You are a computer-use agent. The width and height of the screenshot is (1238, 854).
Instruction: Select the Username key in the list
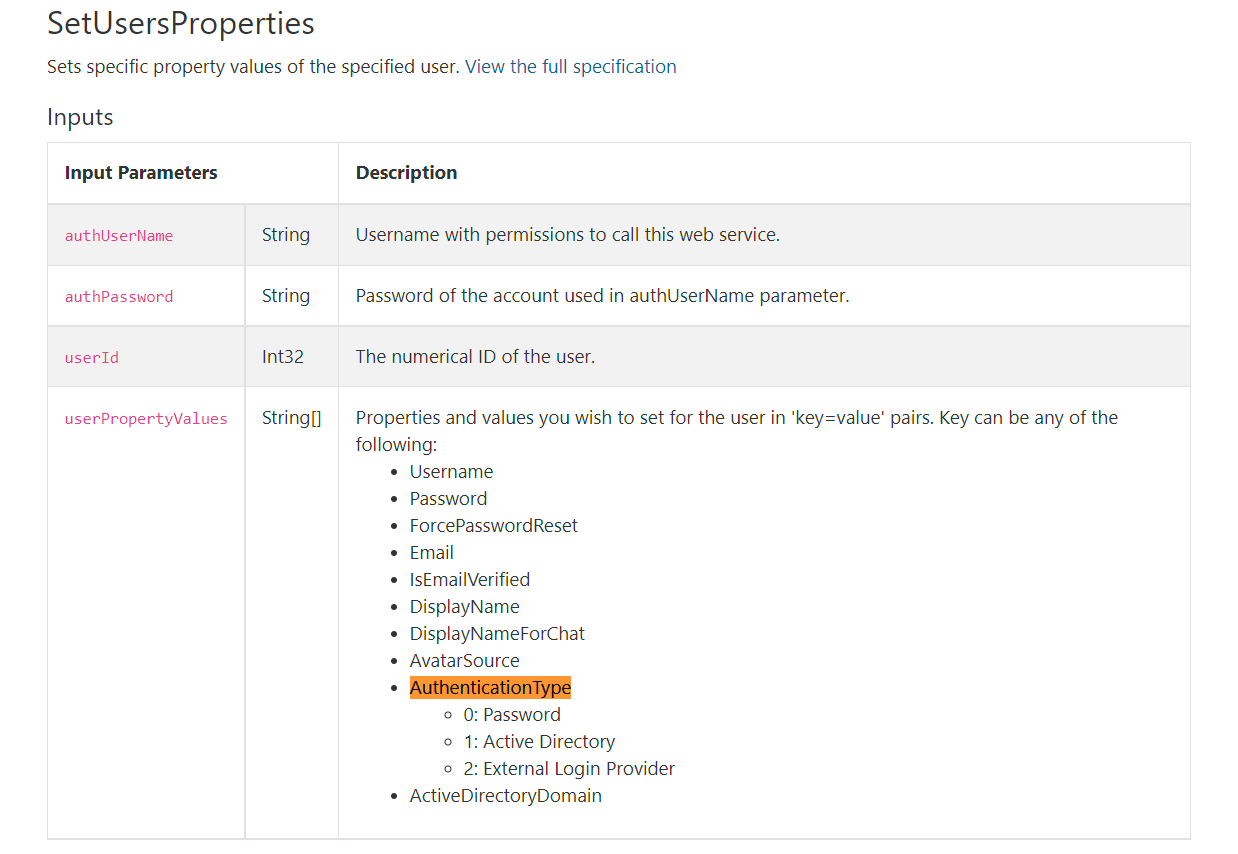tap(451, 472)
